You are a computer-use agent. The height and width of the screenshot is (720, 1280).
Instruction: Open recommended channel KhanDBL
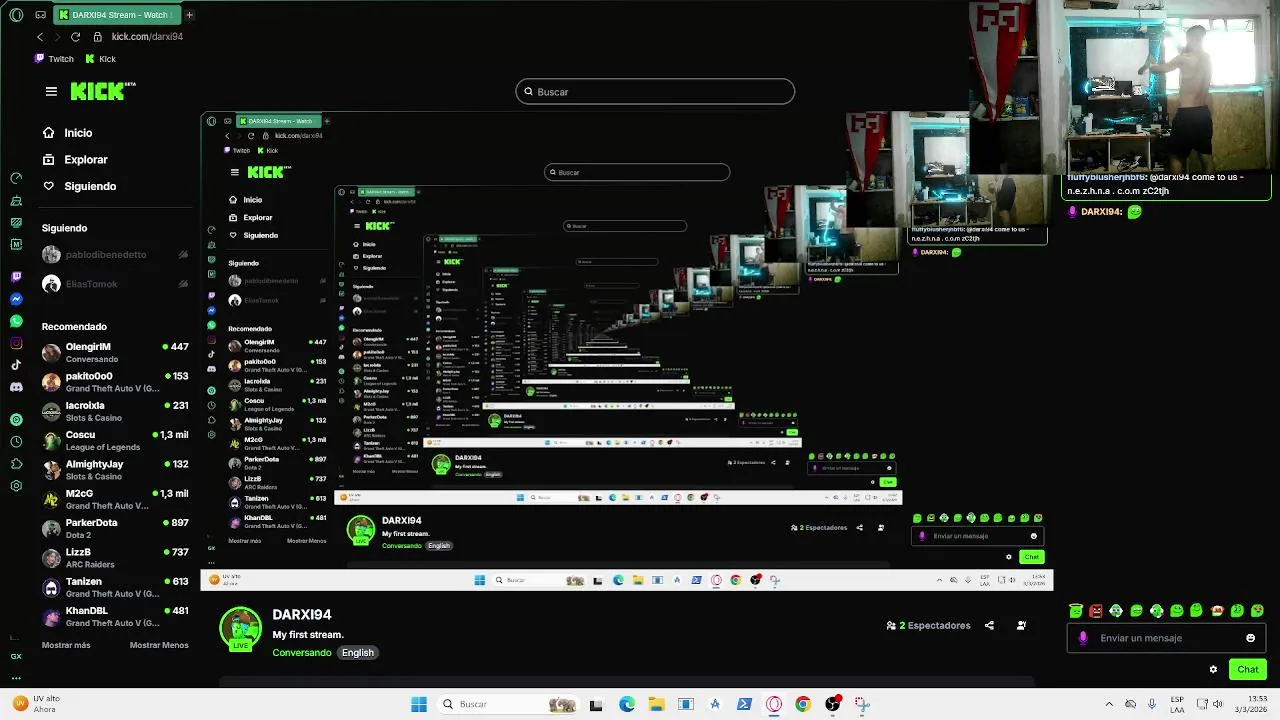click(x=115, y=616)
